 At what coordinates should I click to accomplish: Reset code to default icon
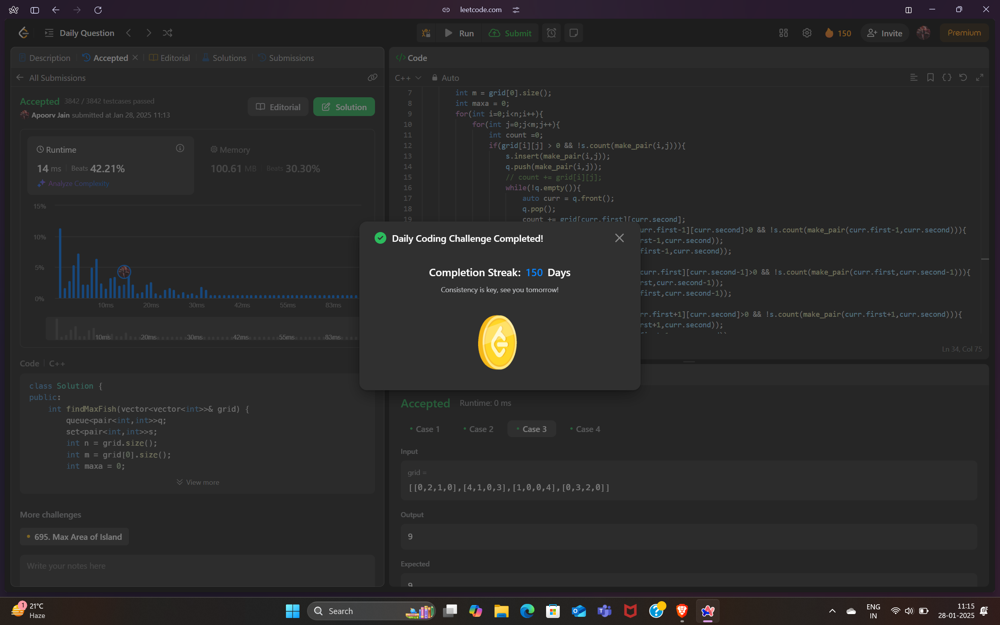coord(963,77)
